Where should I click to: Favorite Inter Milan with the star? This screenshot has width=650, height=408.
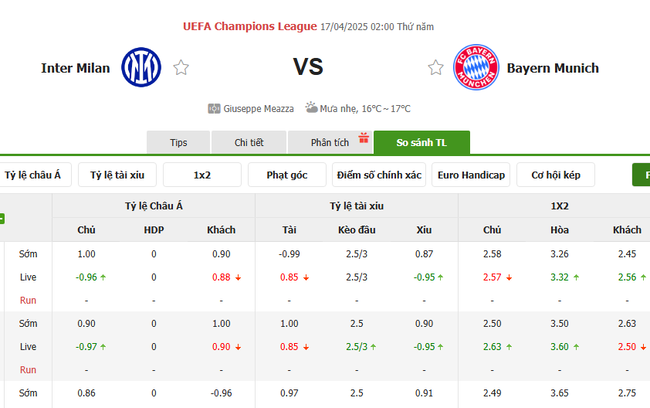(x=181, y=68)
